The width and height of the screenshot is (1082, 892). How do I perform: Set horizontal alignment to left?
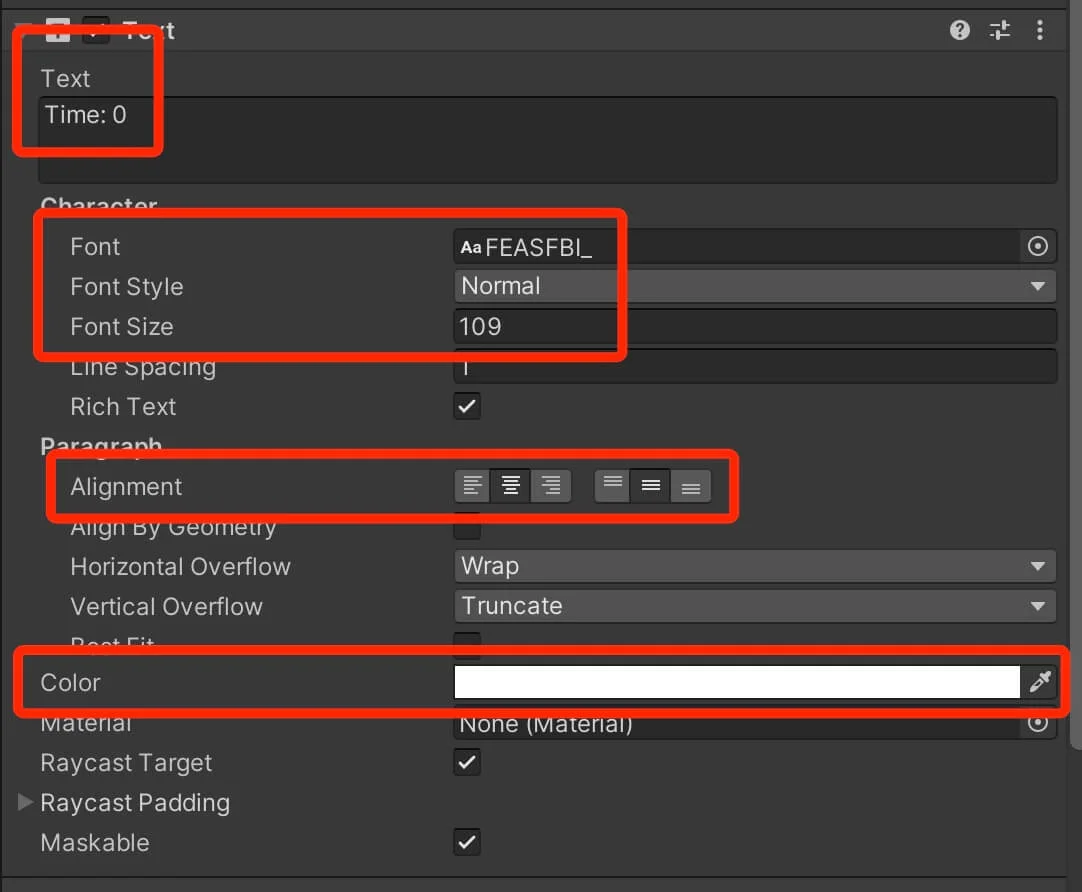[x=473, y=486]
